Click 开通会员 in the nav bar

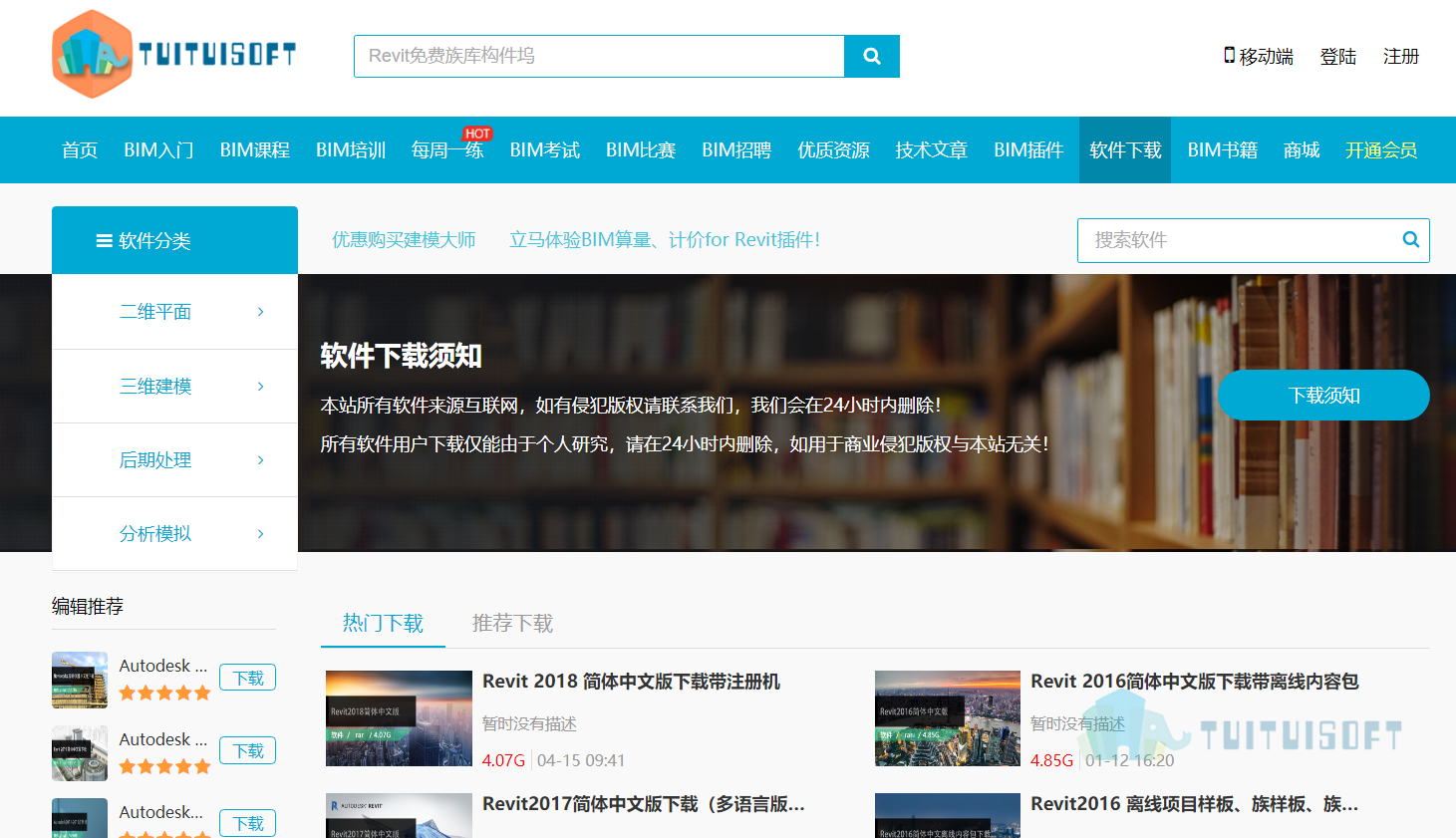pos(1381,150)
